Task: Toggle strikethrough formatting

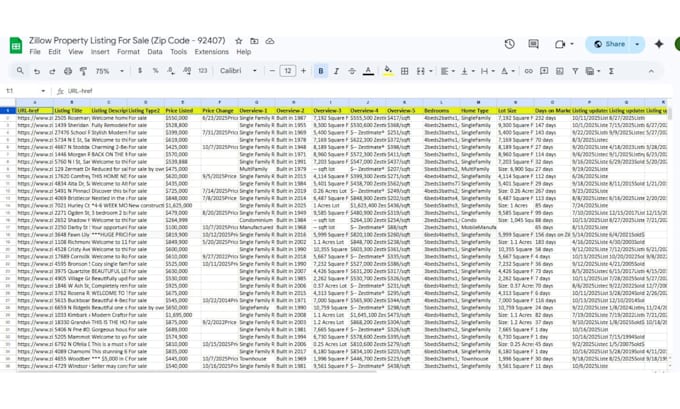Action: click(352, 71)
